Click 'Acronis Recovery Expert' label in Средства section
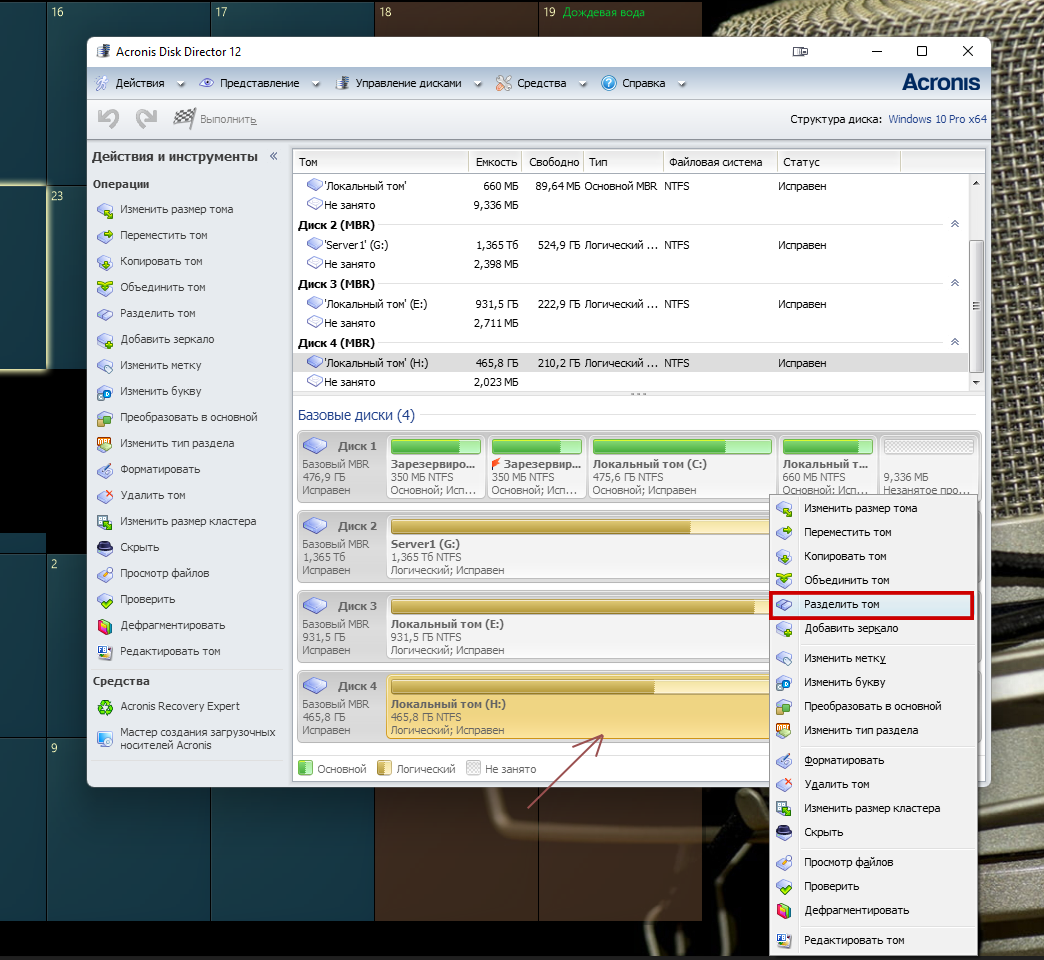This screenshot has height=960, width=1044. (x=180, y=706)
